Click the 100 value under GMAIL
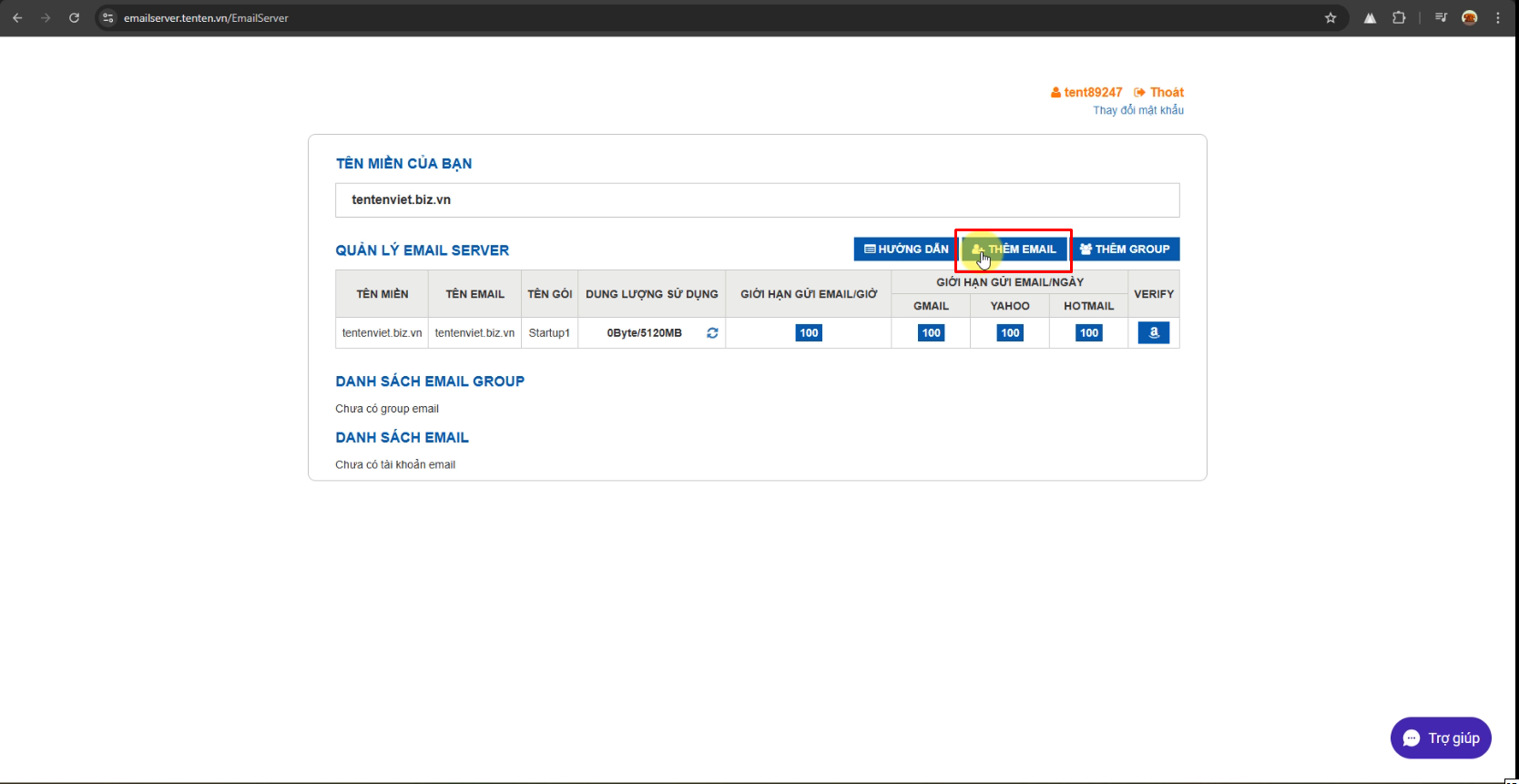 point(931,333)
